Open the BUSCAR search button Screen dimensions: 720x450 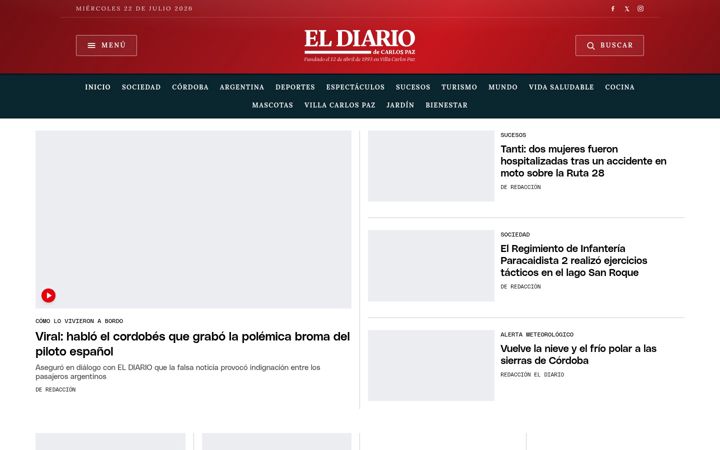pos(609,45)
